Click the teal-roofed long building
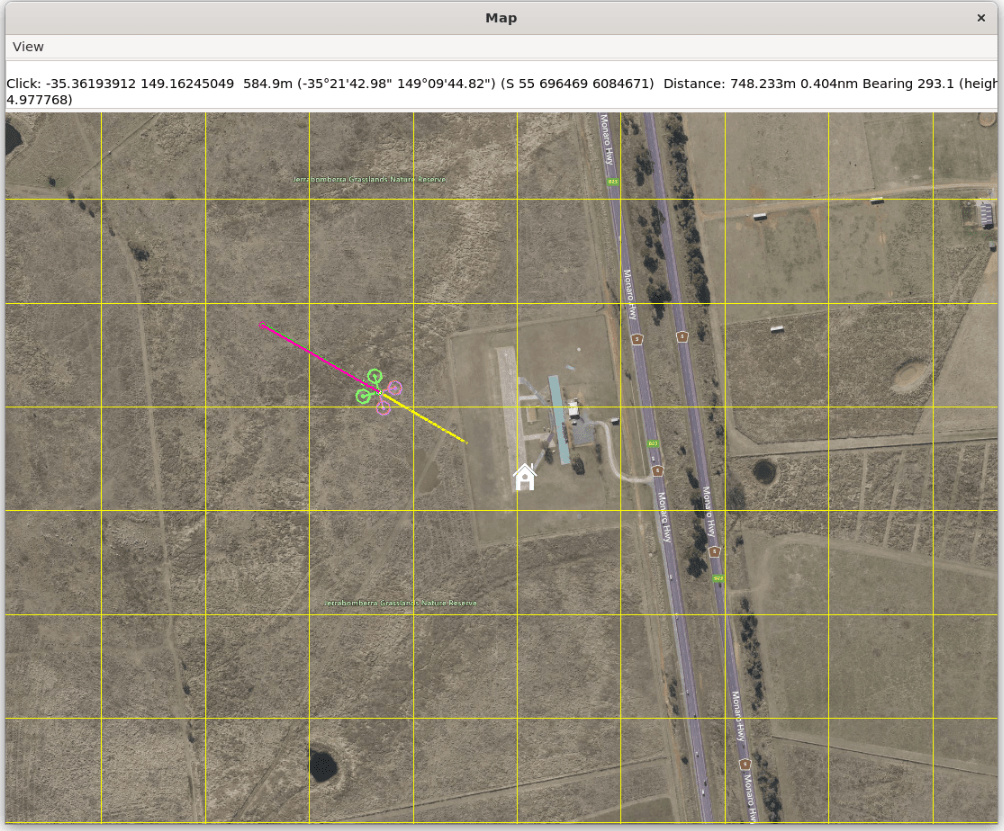1004x831 pixels. coord(558,419)
